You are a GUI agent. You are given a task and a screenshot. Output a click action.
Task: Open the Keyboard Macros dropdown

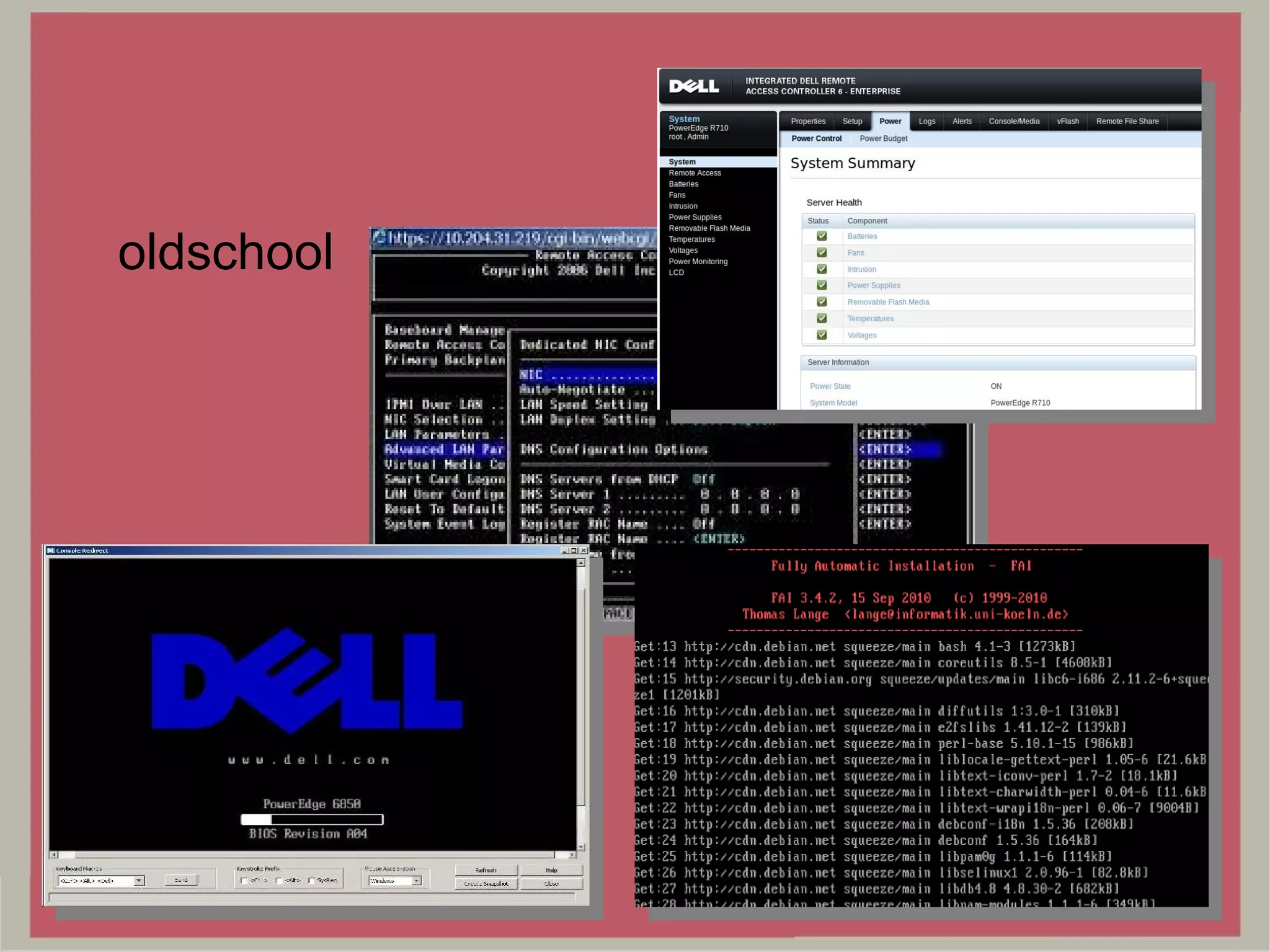[x=139, y=881]
